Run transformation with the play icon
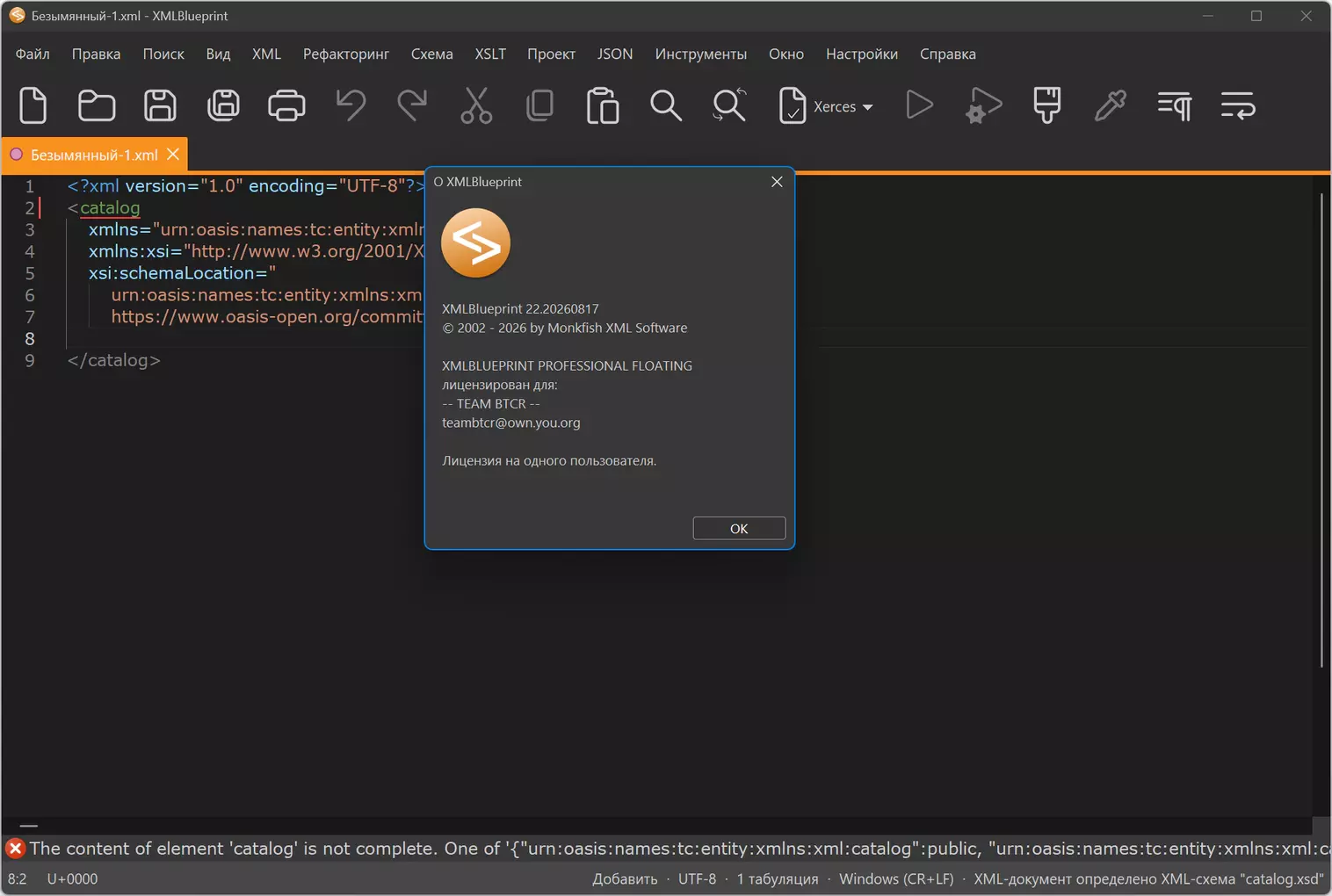The image size is (1332, 896). pos(919,105)
